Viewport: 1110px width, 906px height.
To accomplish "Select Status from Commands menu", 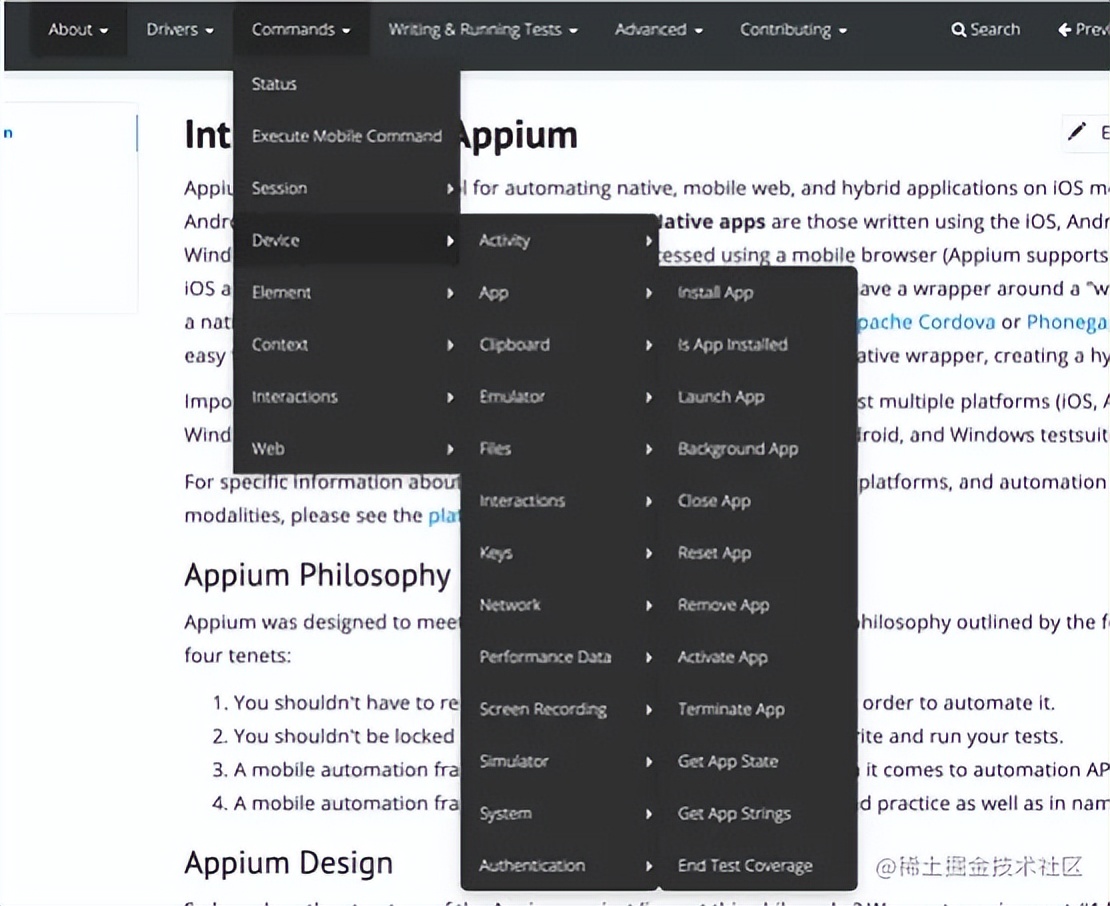I will (274, 84).
